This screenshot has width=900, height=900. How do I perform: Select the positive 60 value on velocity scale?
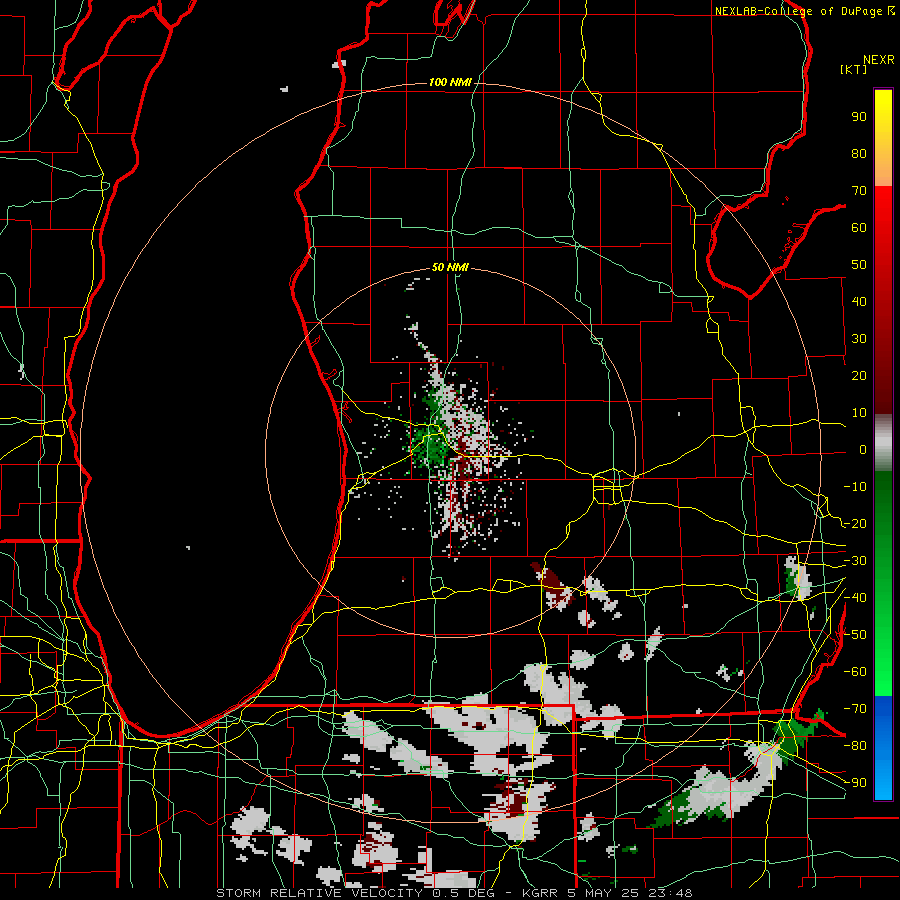859,228
